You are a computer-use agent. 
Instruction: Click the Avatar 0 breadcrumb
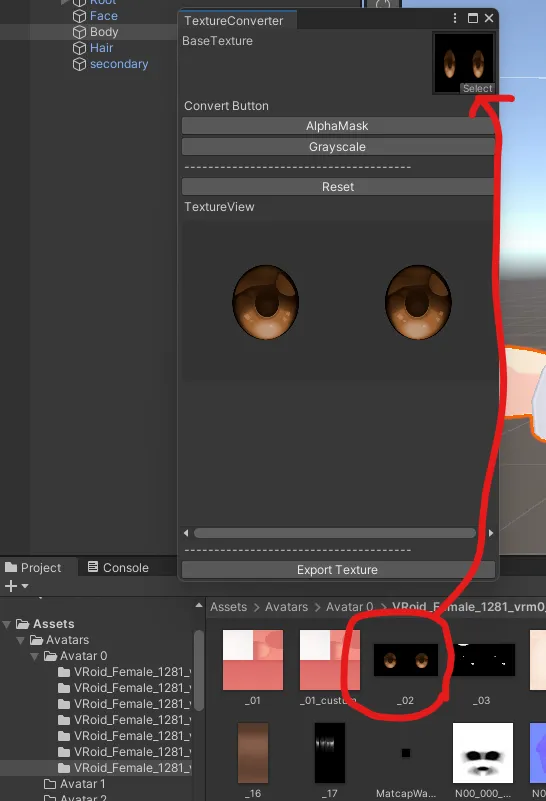coord(349,607)
